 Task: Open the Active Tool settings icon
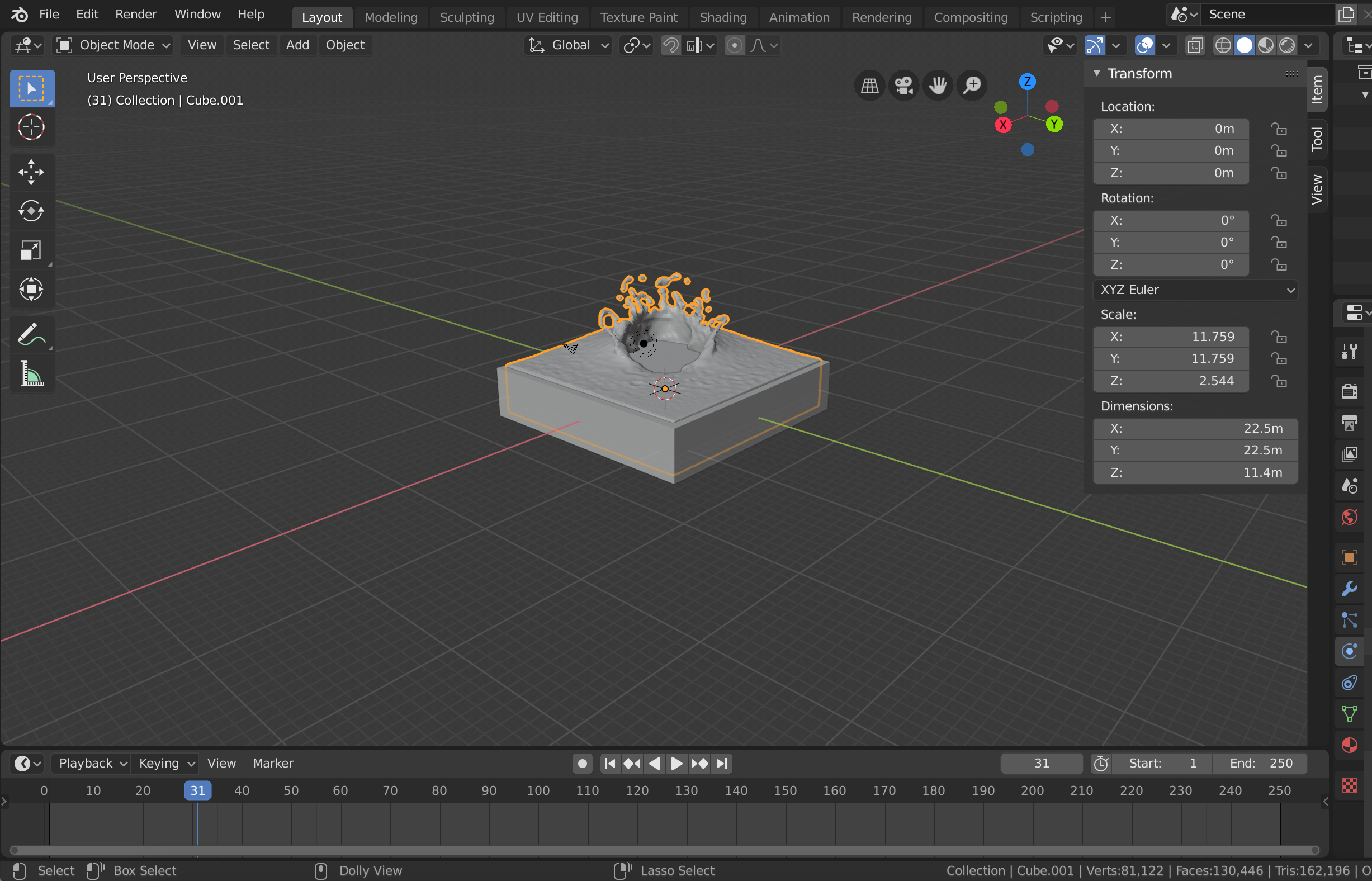[1350, 351]
